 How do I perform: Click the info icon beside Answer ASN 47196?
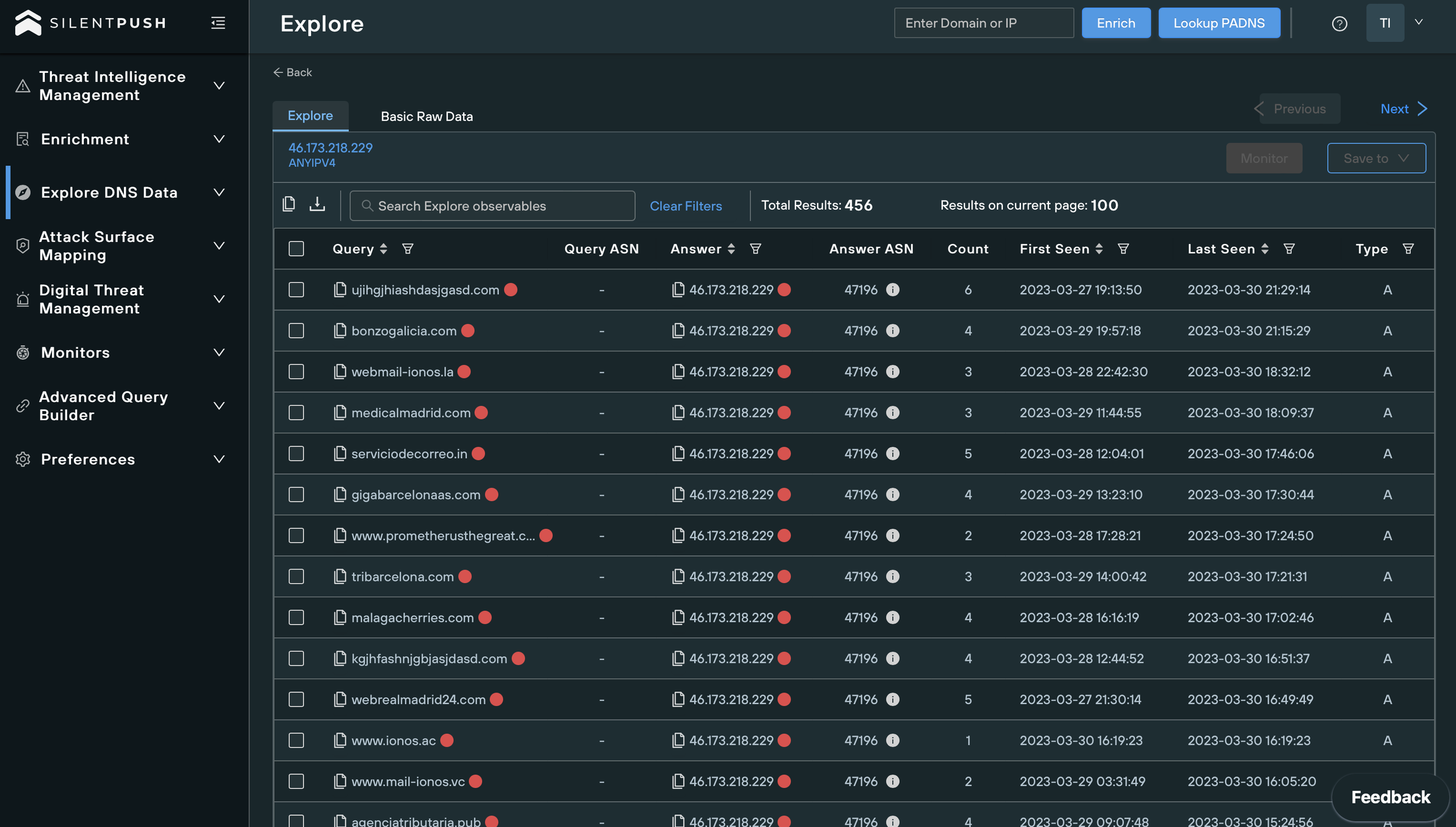(893, 289)
